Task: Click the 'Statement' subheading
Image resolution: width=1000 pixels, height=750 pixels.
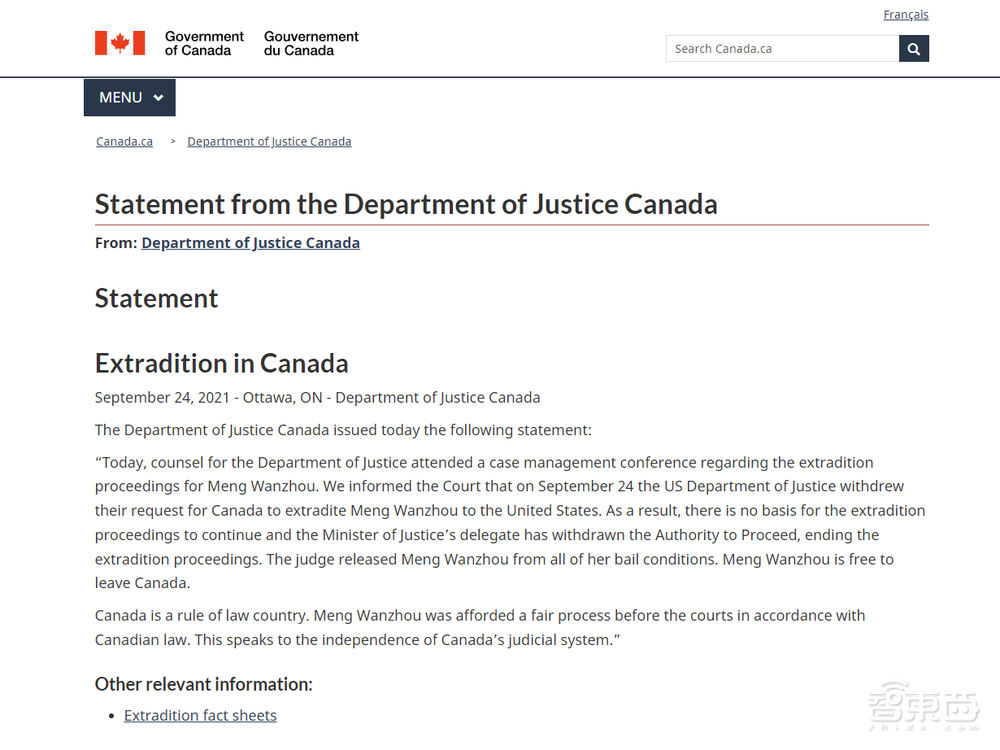Action: pos(156,298)
